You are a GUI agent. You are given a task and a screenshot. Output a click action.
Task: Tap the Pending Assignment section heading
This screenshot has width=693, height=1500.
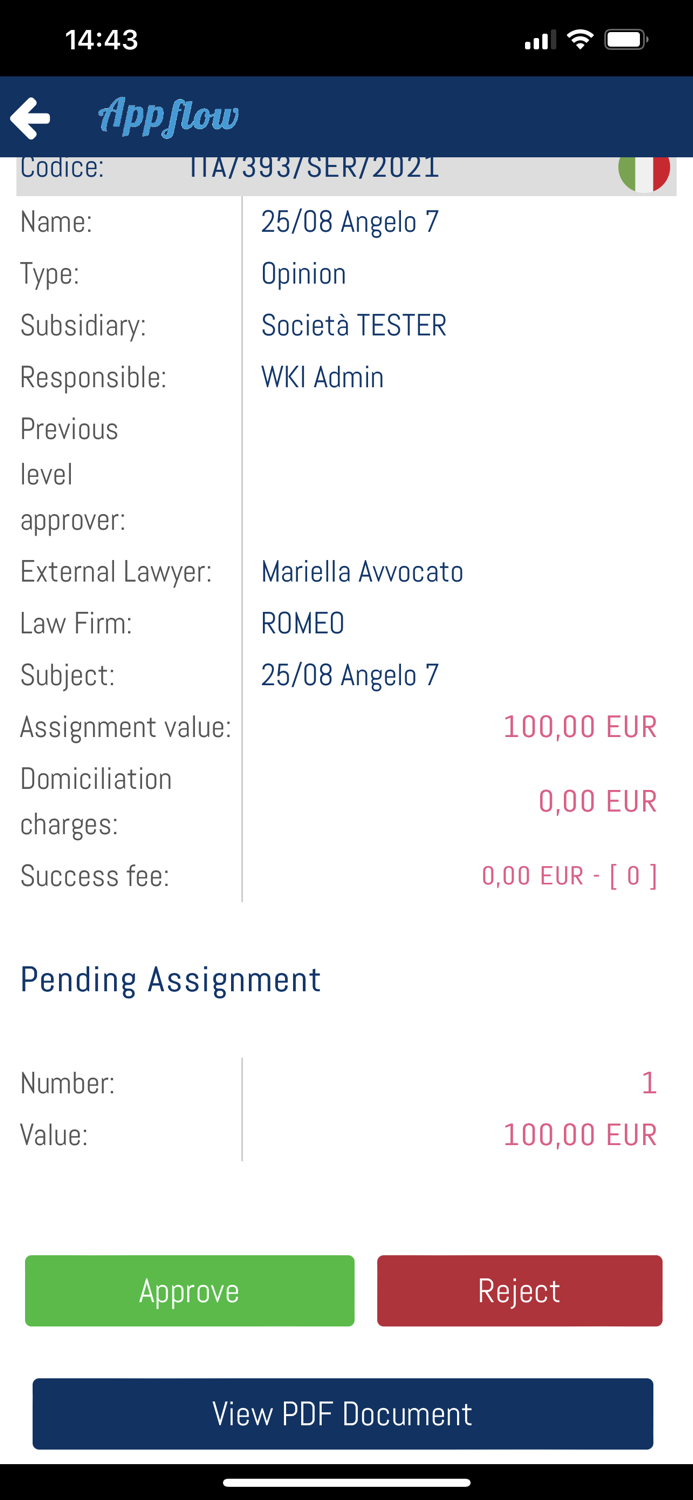[x=170, y=979]
